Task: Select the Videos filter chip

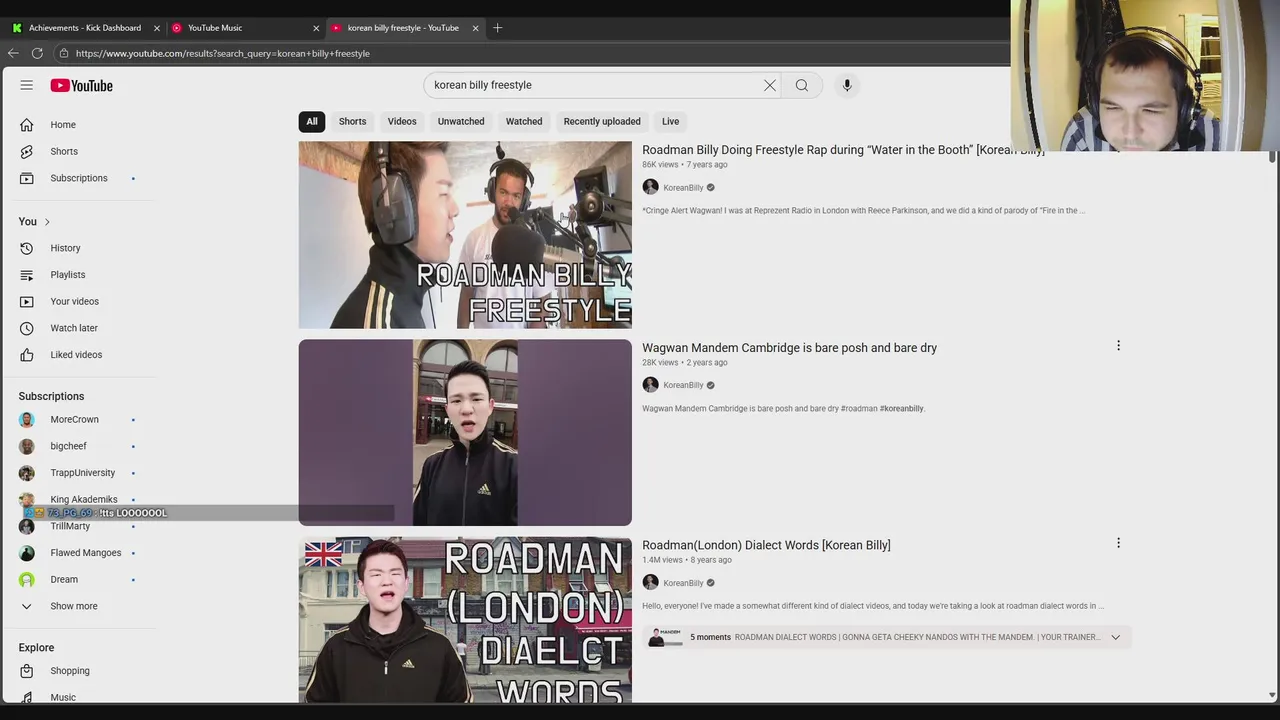Action: pyautogui.click(x=402, y=122)
